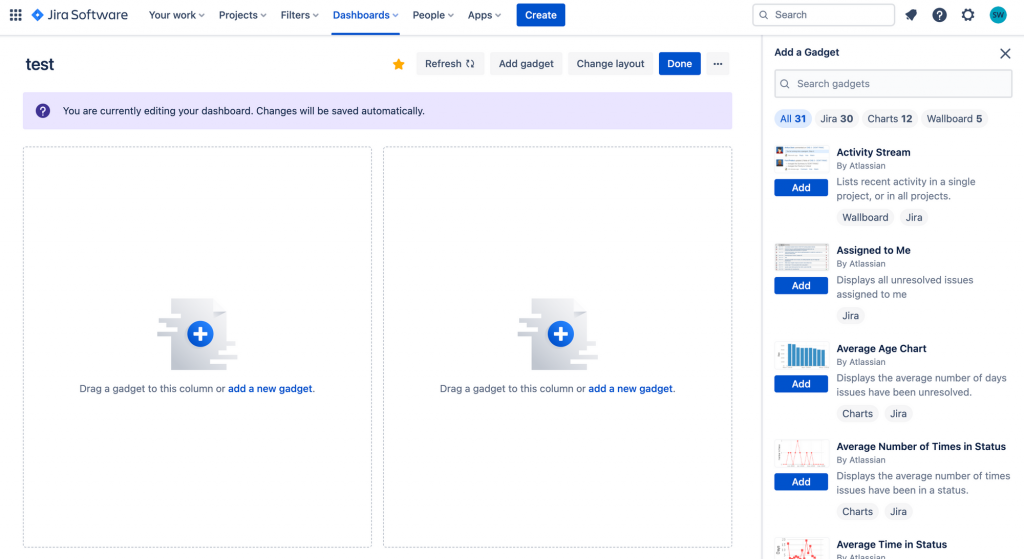The image size is (1024, 559).
Task: Add the Assigned to Me gadget
Action: click(x=801, y=286)
